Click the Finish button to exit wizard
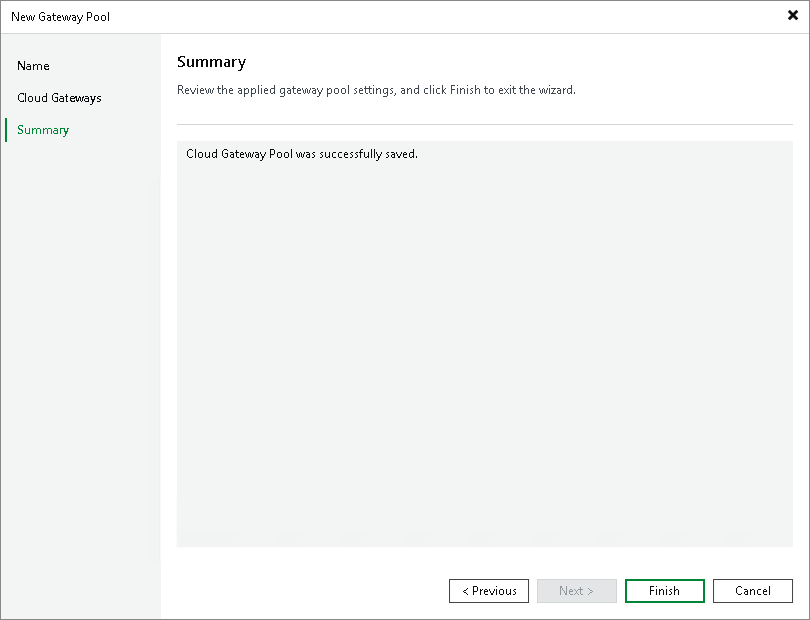Image resolution: width=810 pixels, height=620 pixels. click(x=664, y=590)
